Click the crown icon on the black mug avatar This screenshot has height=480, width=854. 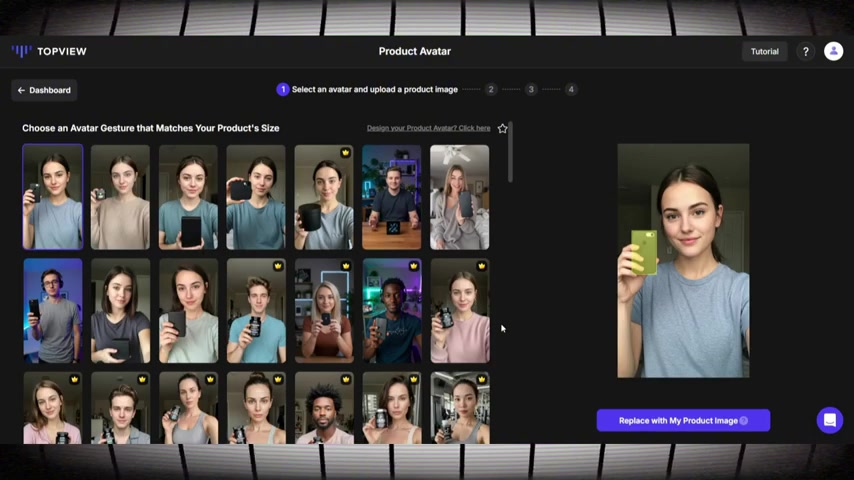(x=345, y=153)
